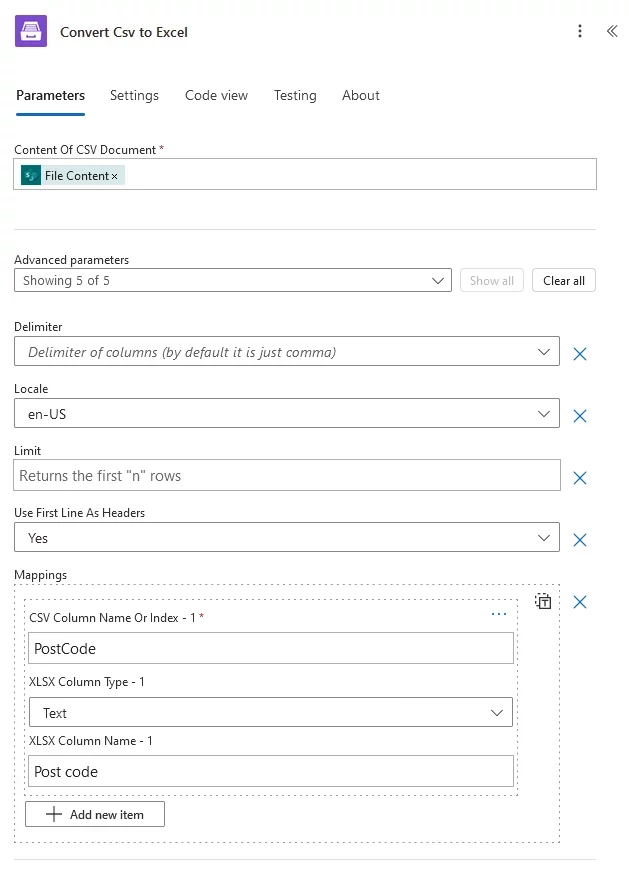Click the Convert Csv to Excel title

(124, 32)
